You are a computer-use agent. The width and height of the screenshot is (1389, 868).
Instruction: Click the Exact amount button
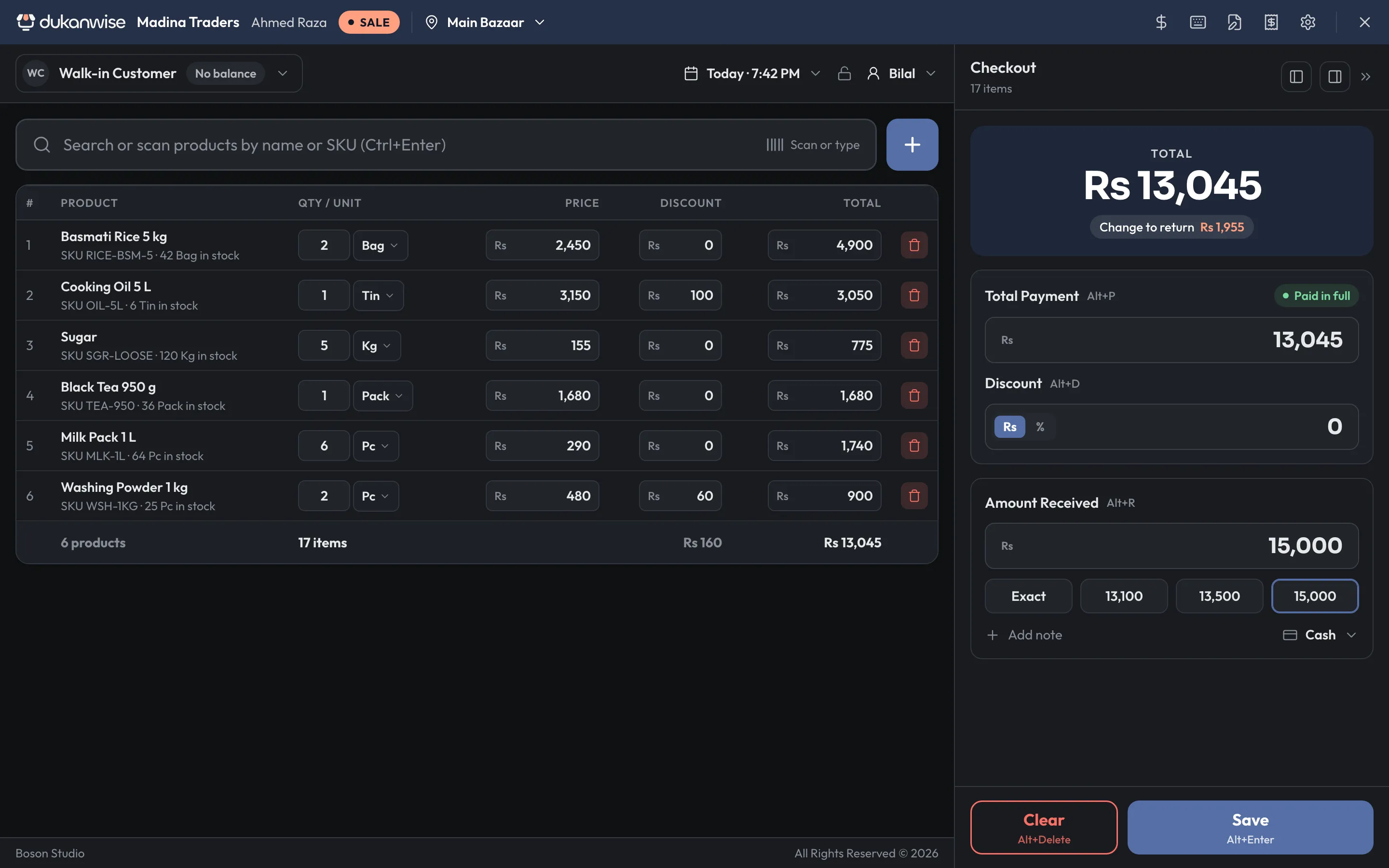pyautogui.click(x=1028, y=596)
